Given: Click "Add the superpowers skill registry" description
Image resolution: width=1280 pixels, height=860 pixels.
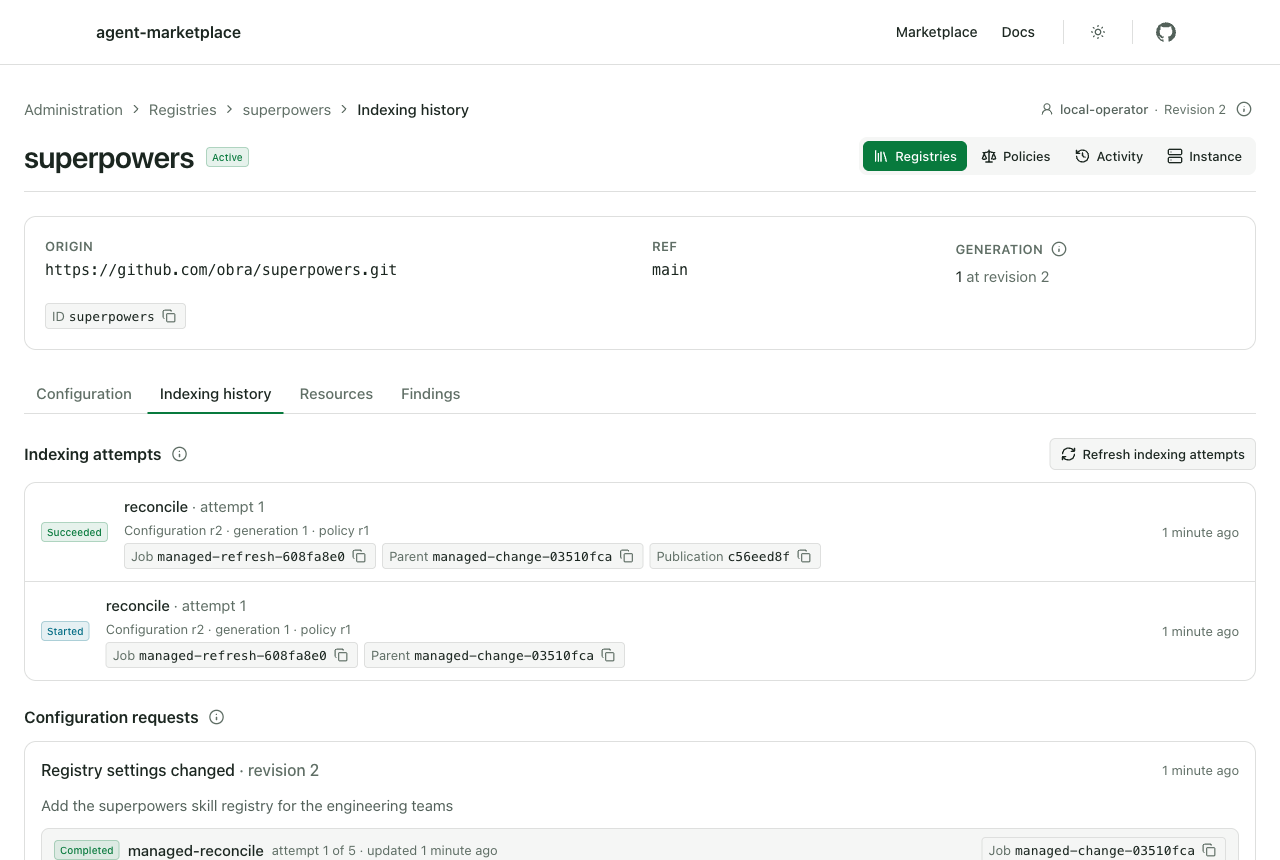Looking at the screenshot, I should pos(247,806).
